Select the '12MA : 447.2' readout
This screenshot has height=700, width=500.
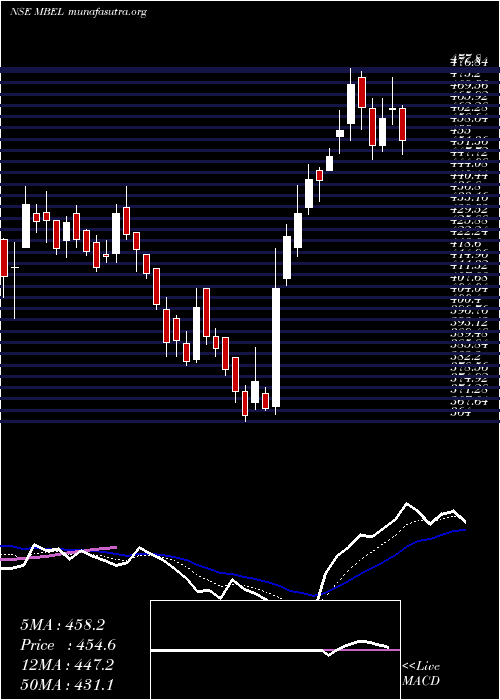[x=67, y=665]
